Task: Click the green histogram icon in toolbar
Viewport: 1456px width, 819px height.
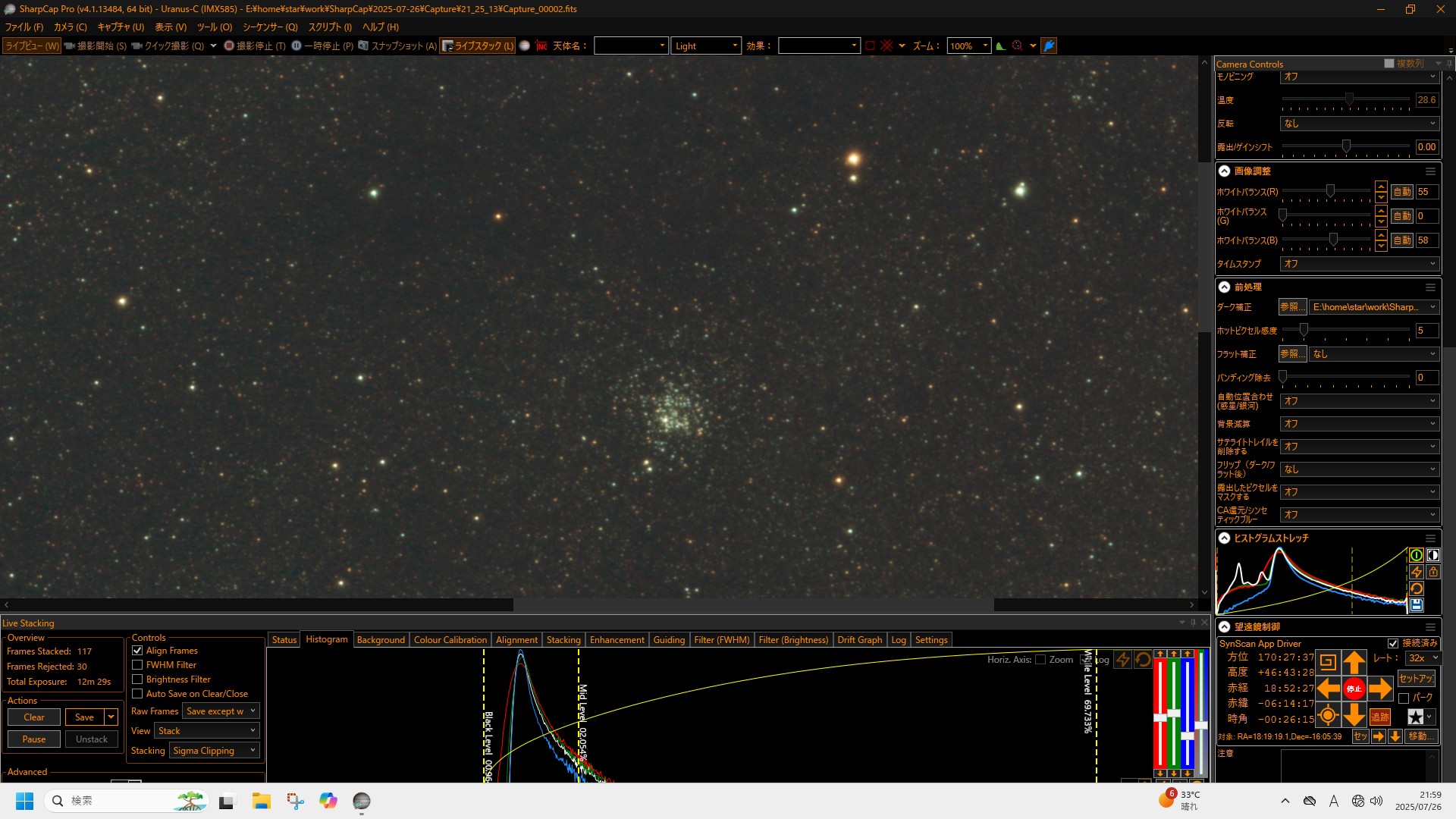Action: 1001,46
